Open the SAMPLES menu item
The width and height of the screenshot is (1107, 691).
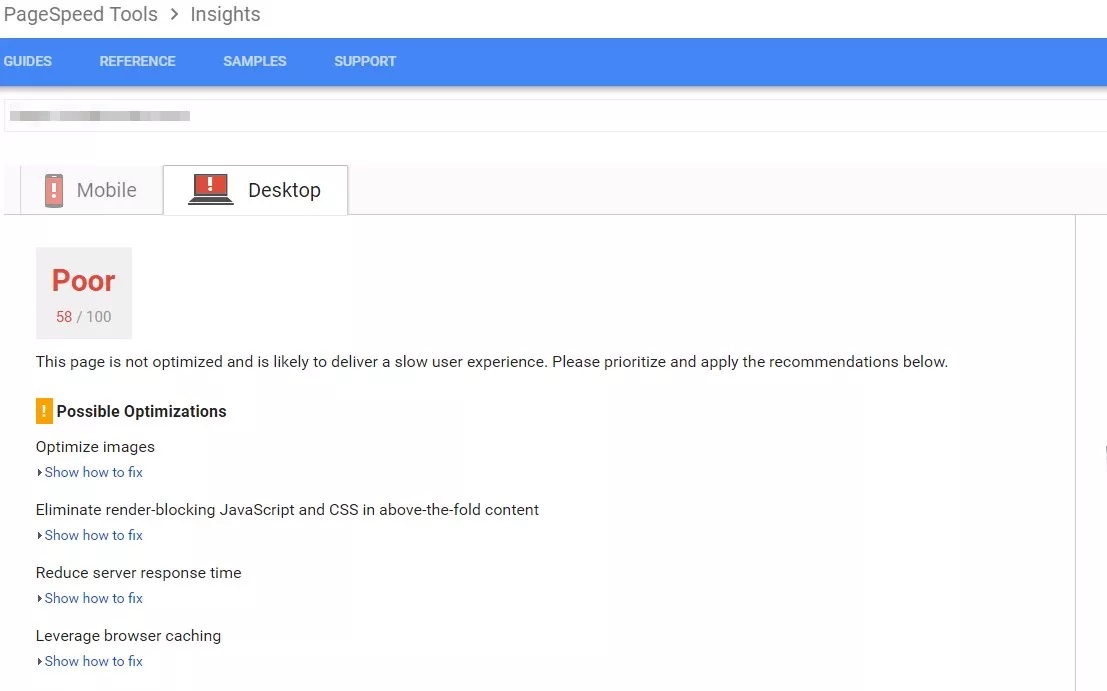(255, 61)
